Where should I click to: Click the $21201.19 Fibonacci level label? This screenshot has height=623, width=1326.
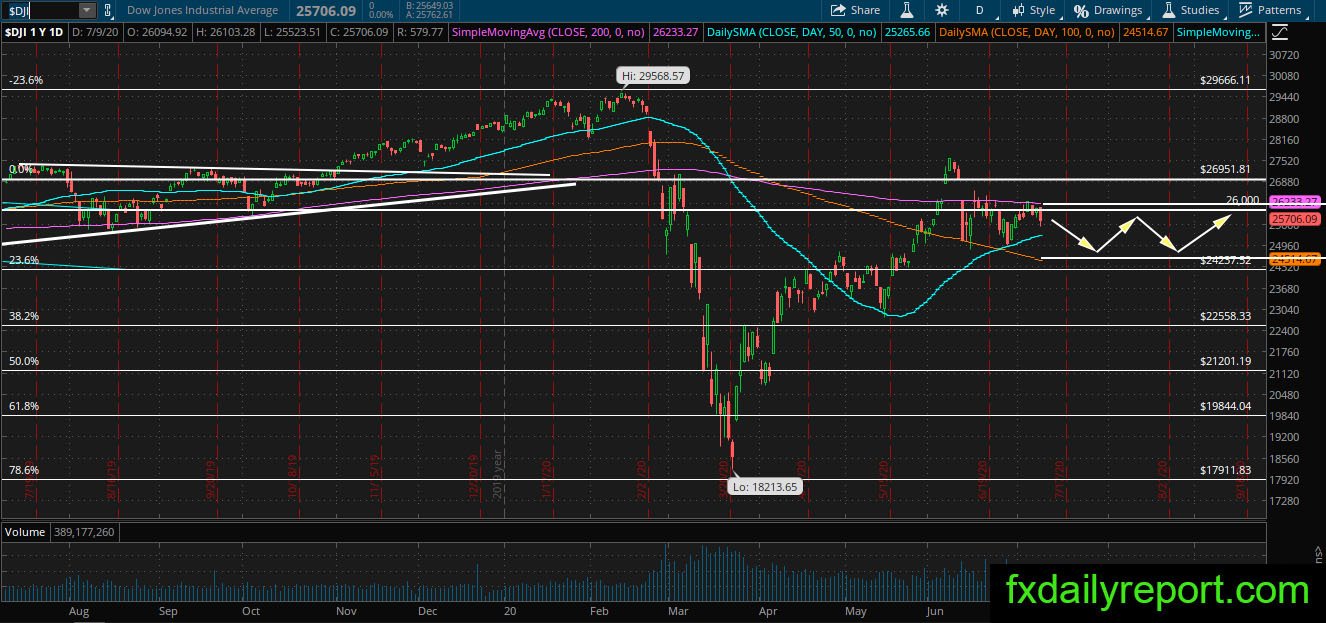1225,361
